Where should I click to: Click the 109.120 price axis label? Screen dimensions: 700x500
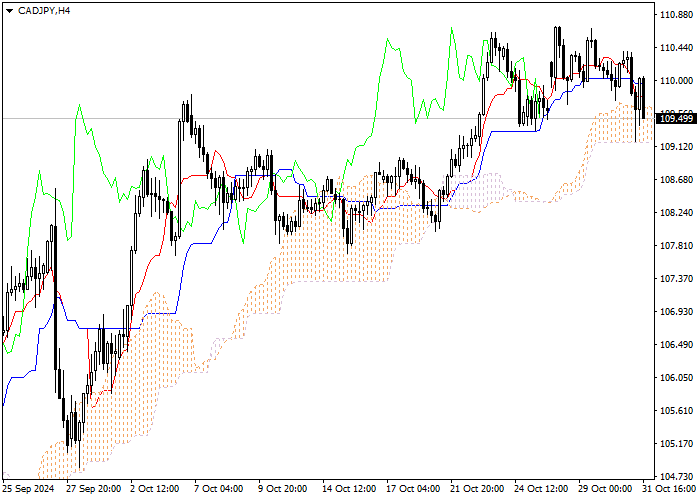click(x=676, y=147)
